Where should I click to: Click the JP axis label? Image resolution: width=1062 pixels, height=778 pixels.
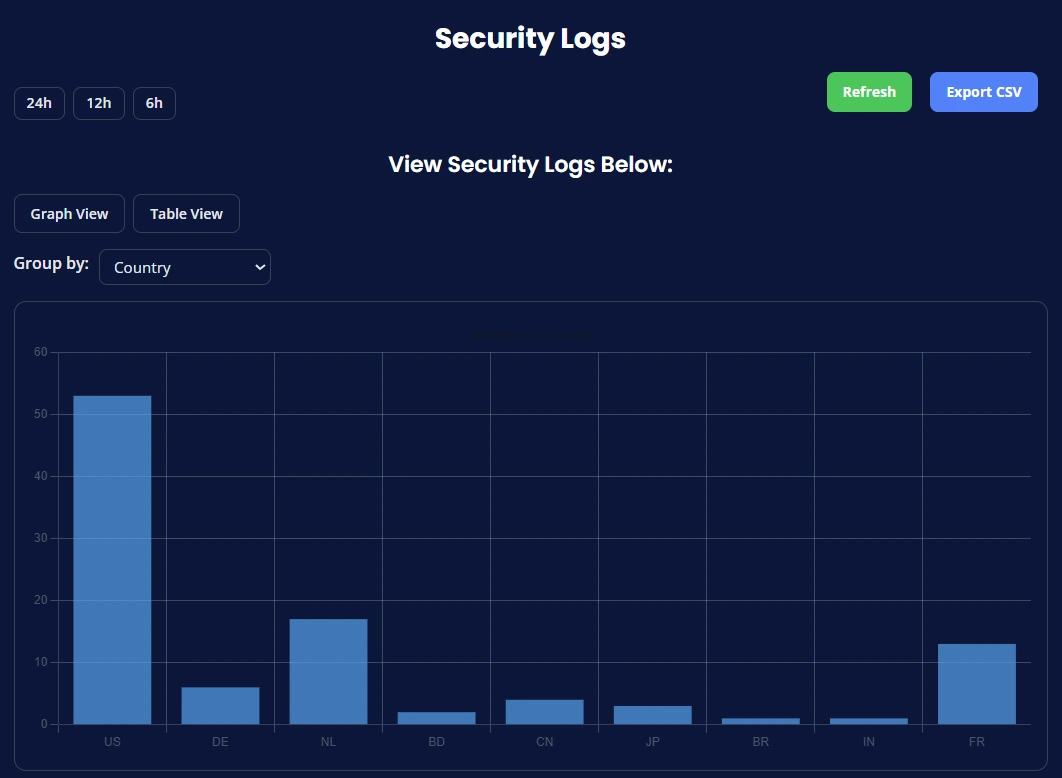[x=652, y=741]
